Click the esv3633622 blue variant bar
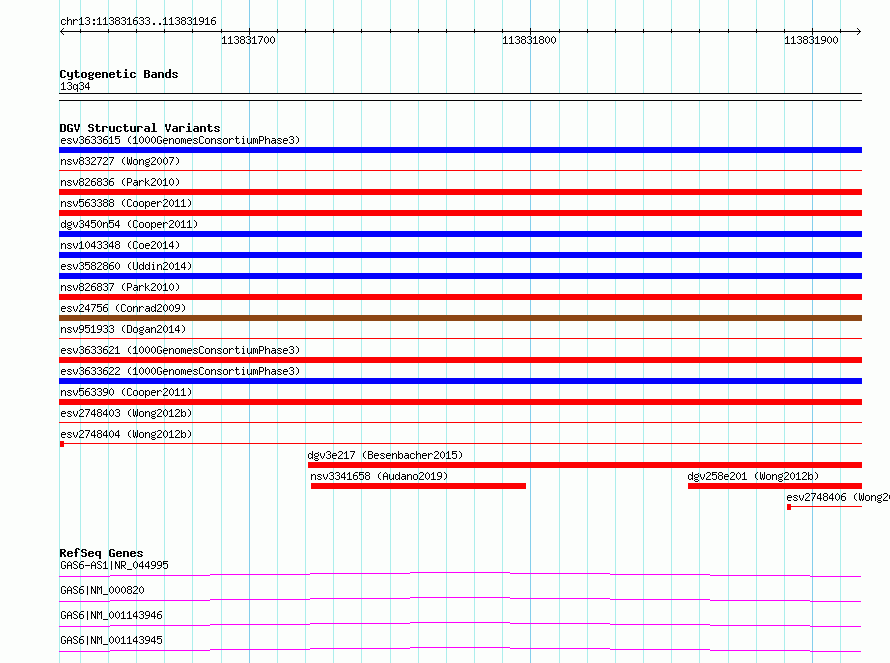 click(460, 381)
